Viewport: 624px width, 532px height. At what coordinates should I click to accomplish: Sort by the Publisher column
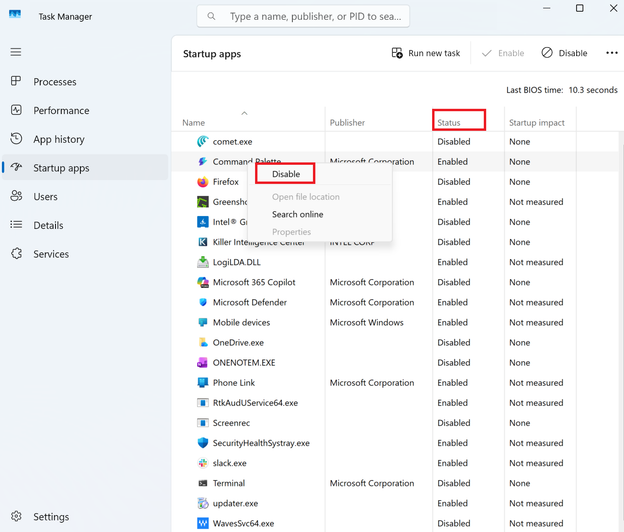coord(347,123)
